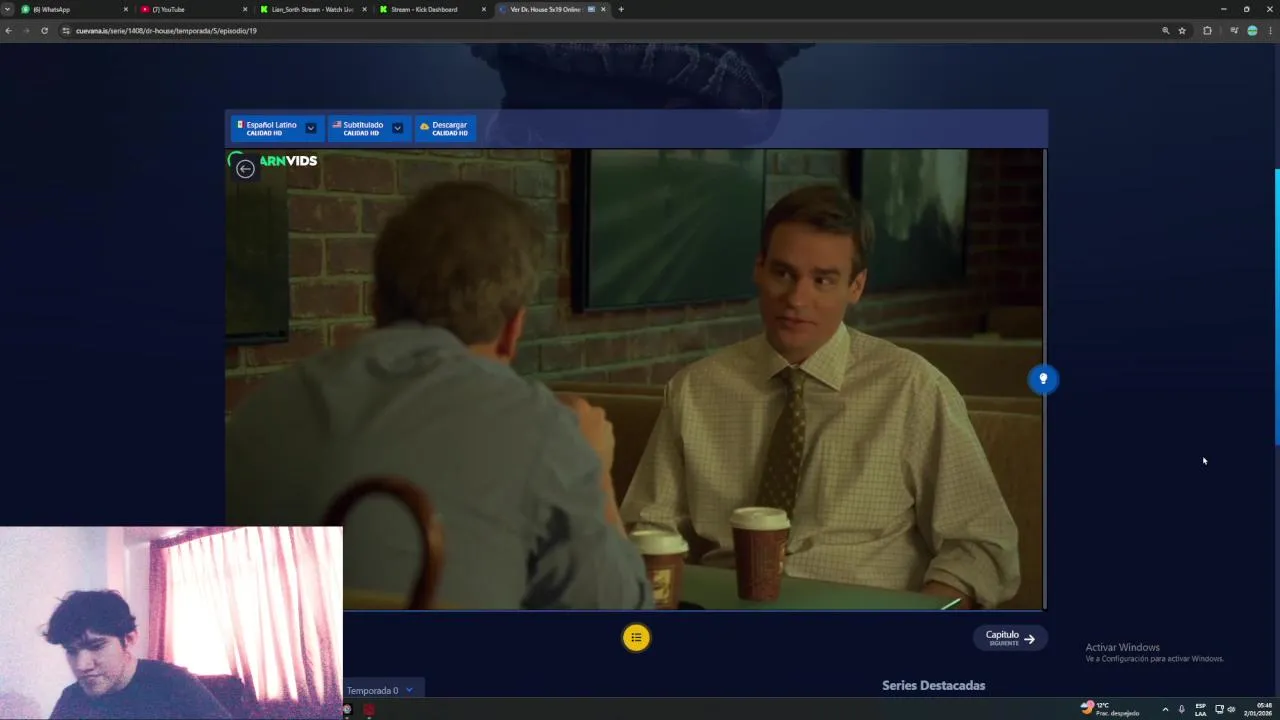The image size is (1280, 720).
Task: Bookmark this page with the star
Action: (1182, 31)
